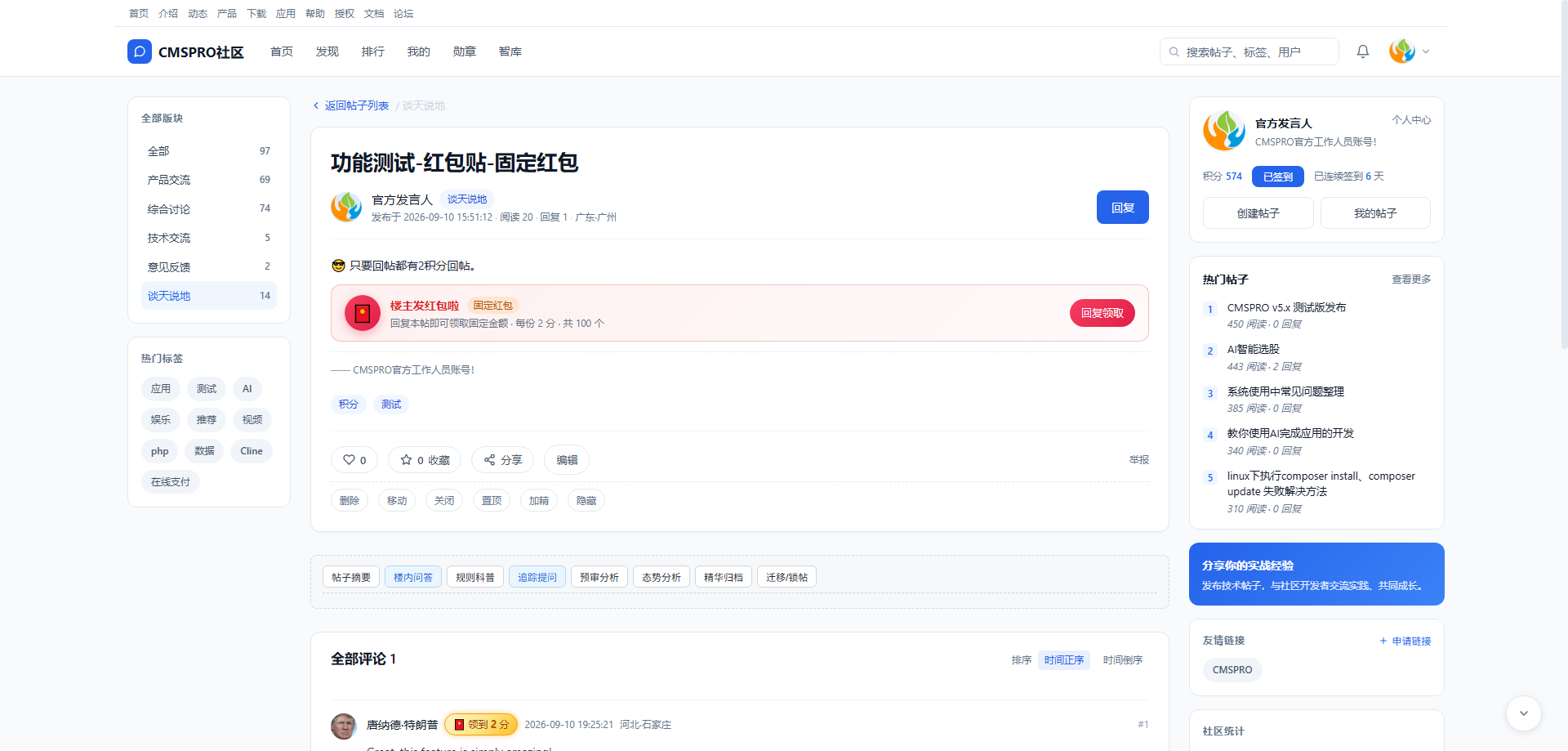The width and height of the screenshot is (1568, 751).
Task: Select 帖子摘要 AI tool tab
Action: [351, 577]
